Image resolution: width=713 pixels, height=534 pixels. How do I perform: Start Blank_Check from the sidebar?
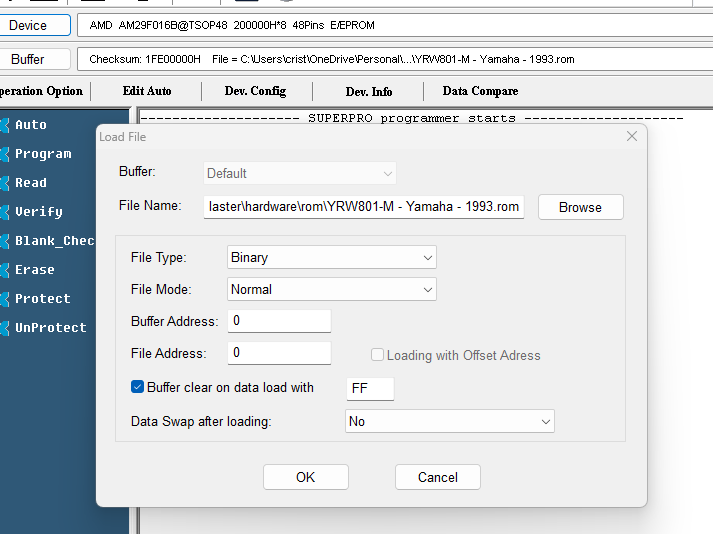click(54, 241)
